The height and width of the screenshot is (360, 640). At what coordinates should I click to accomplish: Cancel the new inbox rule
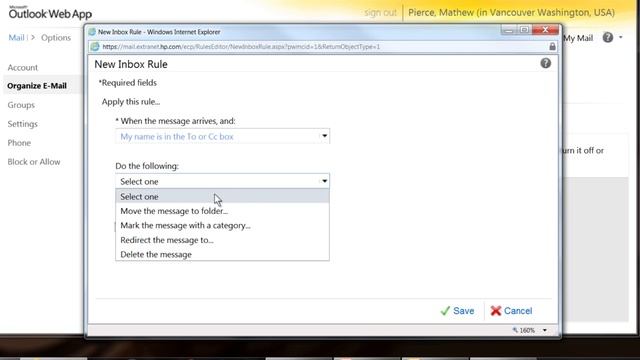(x=511, y=311)
